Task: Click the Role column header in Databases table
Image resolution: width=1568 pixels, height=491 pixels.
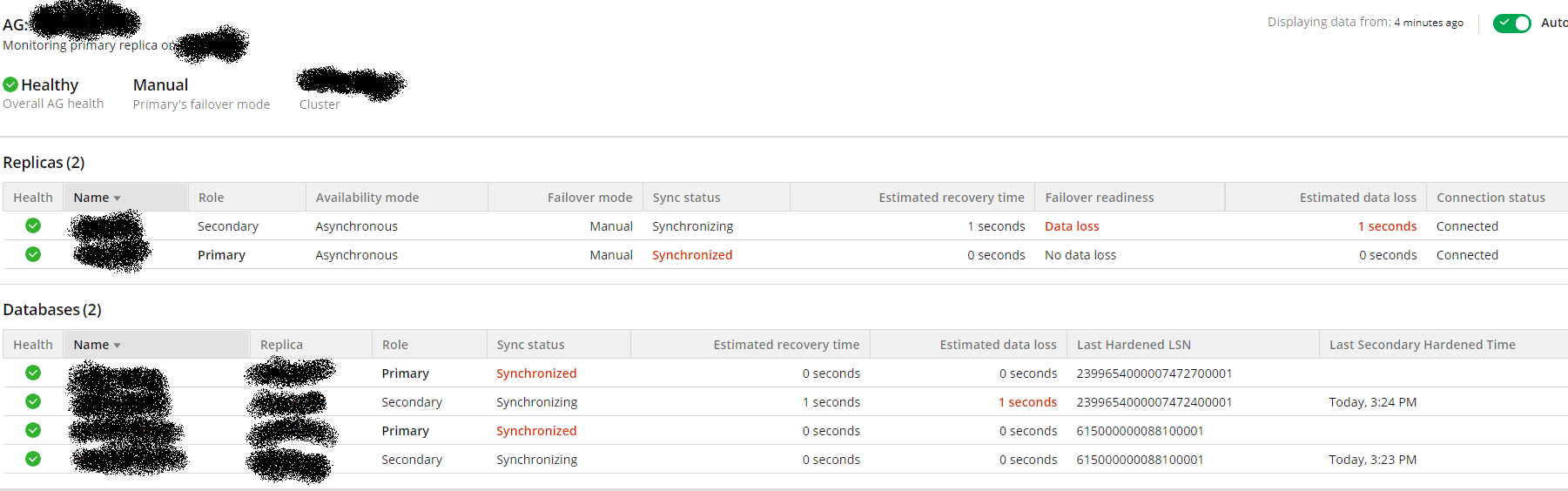Action: [x=394, y=345]
